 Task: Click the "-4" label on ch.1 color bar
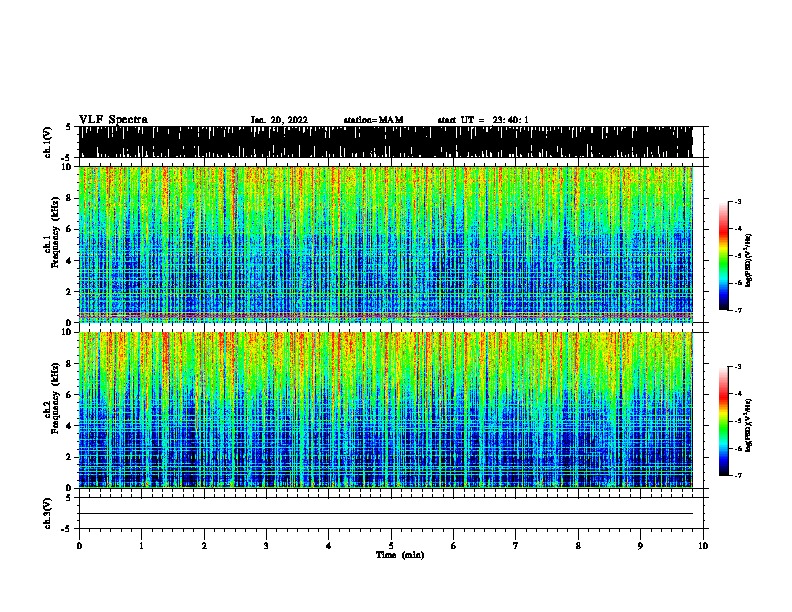tap(738, 229)
